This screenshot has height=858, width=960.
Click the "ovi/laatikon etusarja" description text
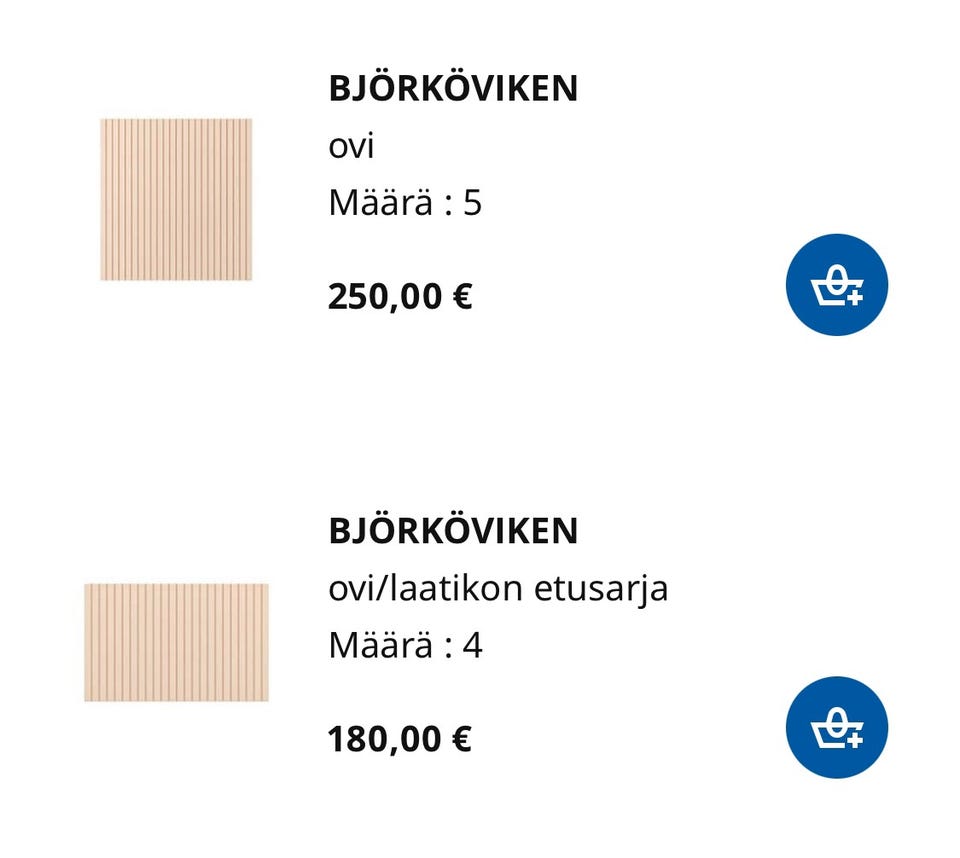(498, 588)
